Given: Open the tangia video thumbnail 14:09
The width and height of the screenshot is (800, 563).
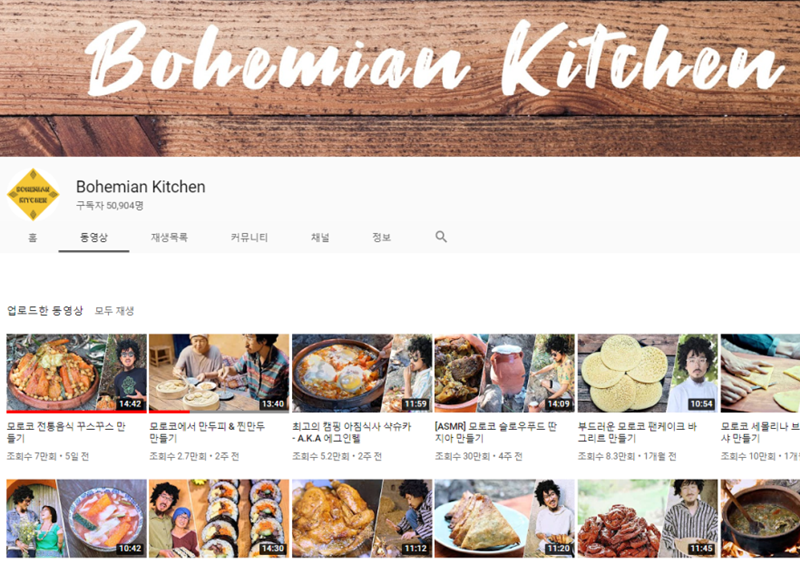Looking at the screenshot, I should 505,373.
